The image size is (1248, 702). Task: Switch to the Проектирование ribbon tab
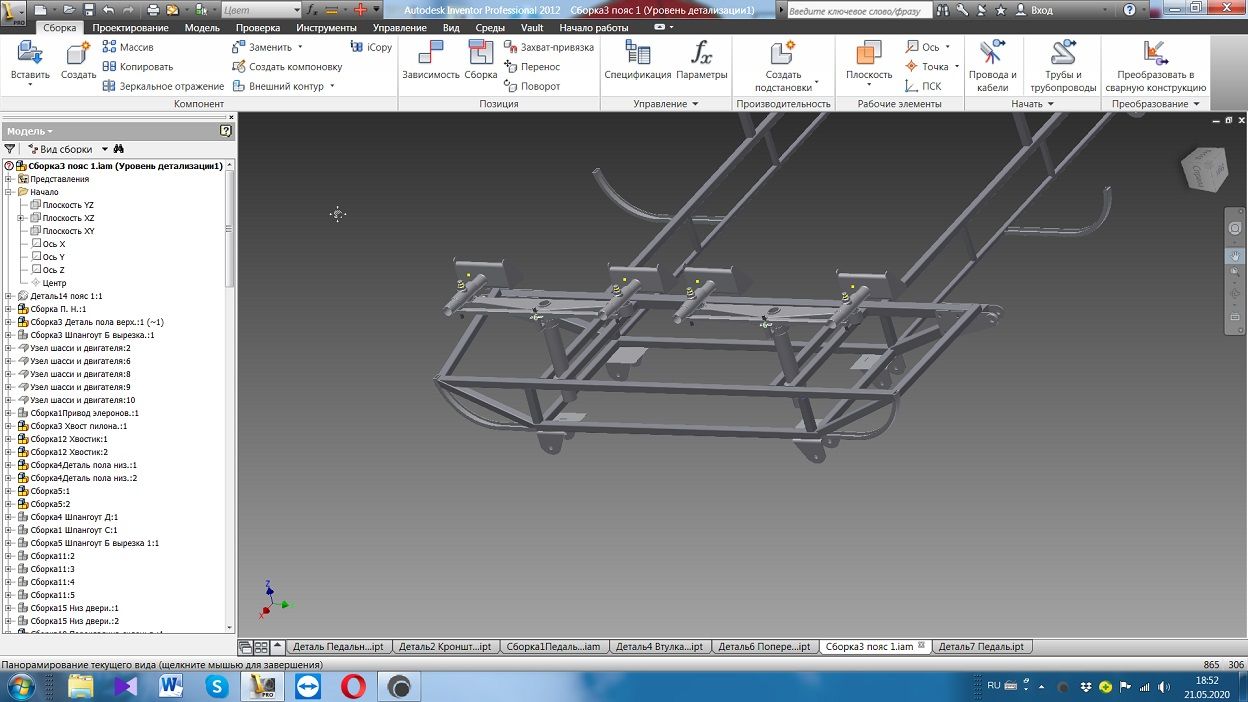click(x=130, y=28)
